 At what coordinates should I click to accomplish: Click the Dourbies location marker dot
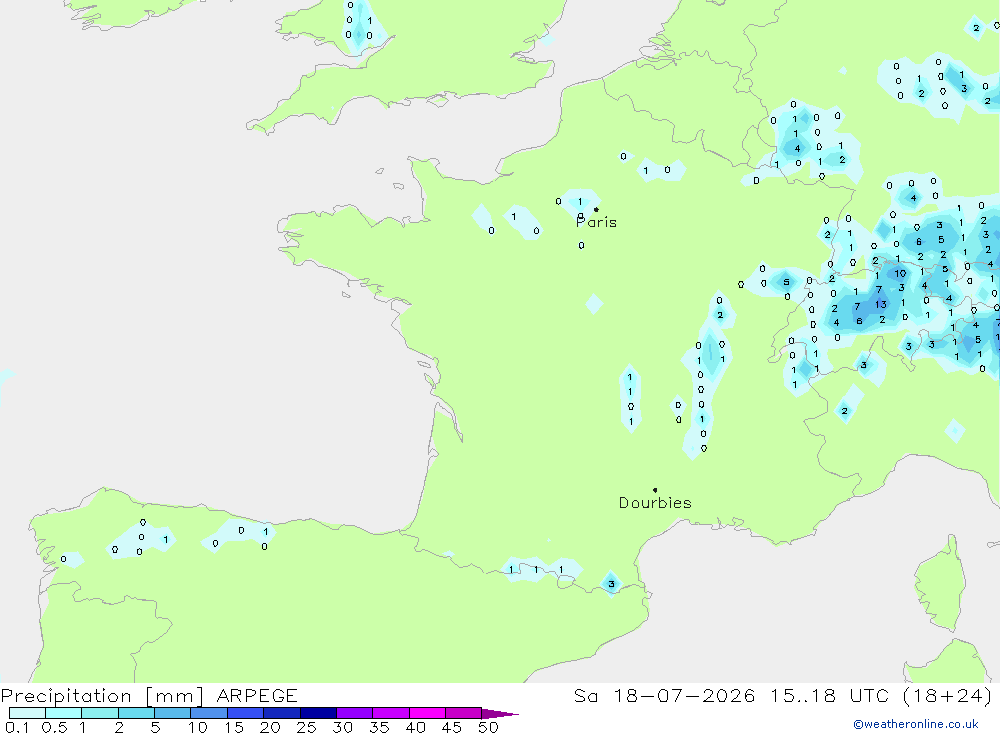coord(655,490)
